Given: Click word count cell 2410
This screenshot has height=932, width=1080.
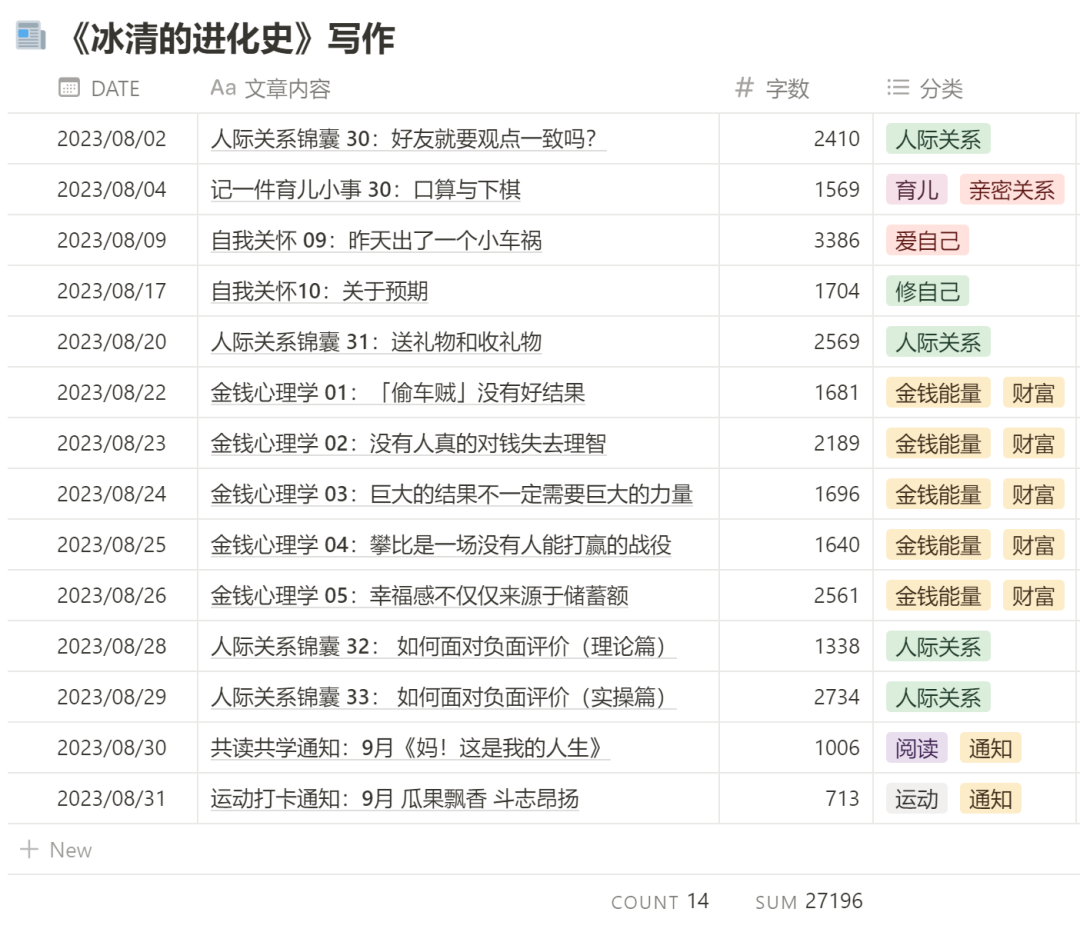Looking at the screenshot, I should pyautogui.click(x=796, y=138).
